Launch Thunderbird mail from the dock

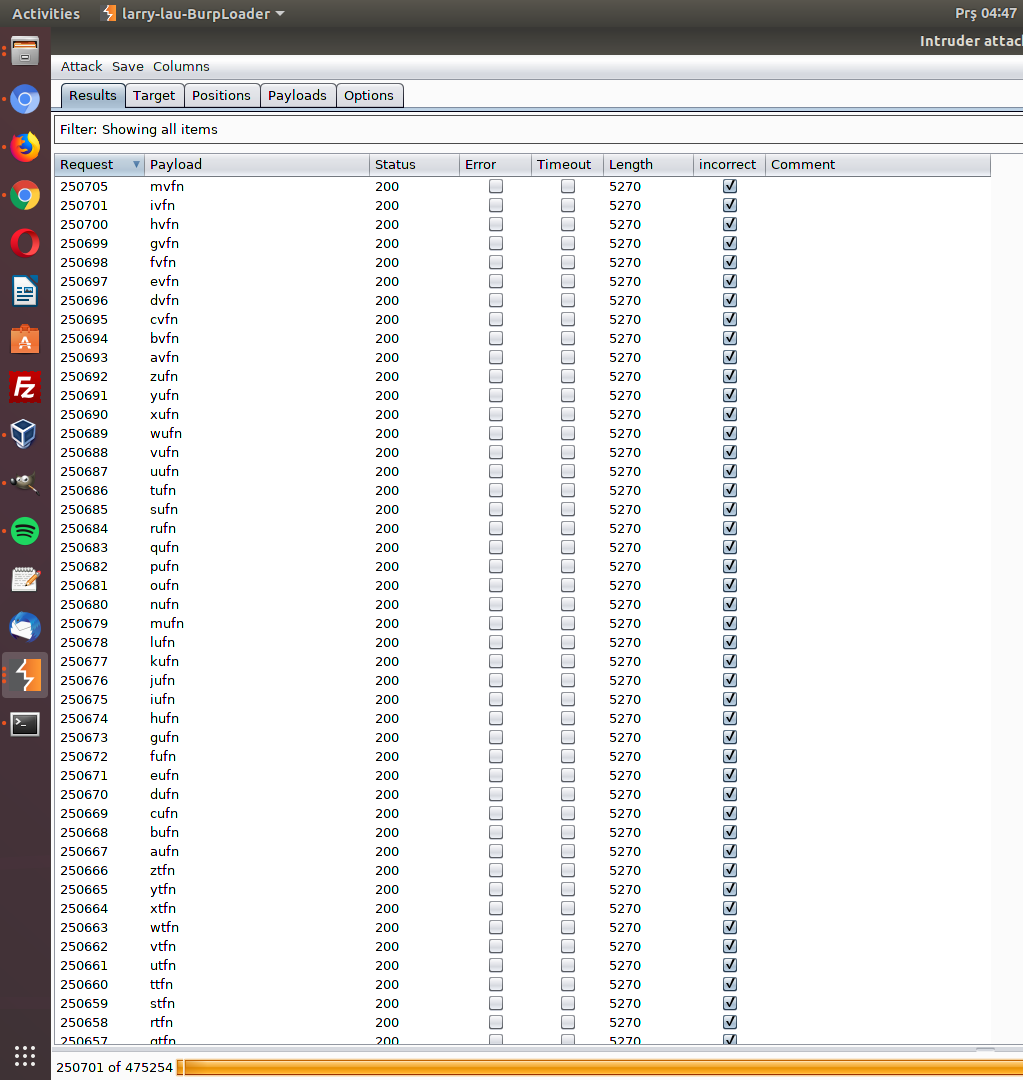tap(25, 627)
